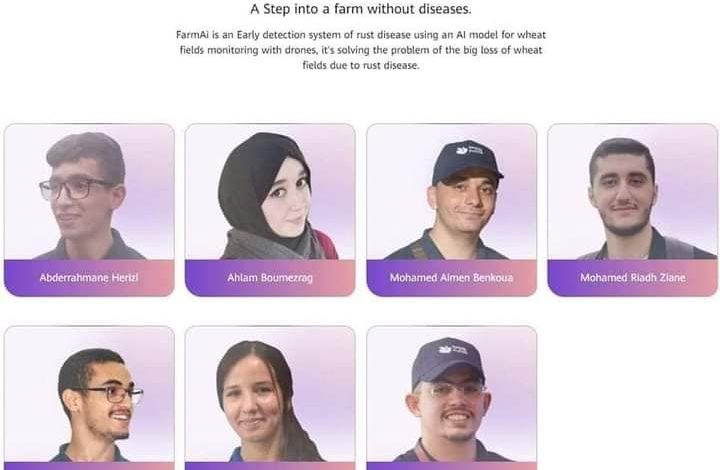720x470 pixels.
Task: Click the Abderrahmane Herizi name label
Action: pos(89,278)
